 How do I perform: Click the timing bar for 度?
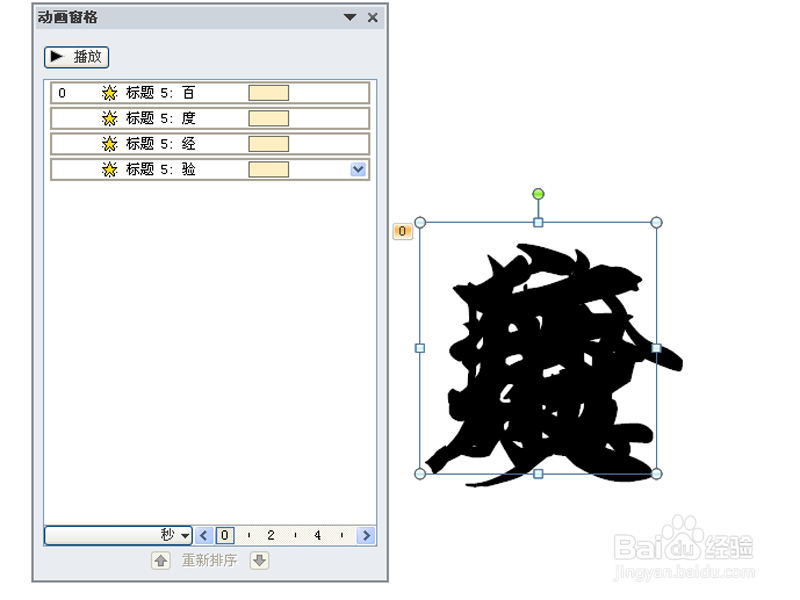(x=268, y=118)
